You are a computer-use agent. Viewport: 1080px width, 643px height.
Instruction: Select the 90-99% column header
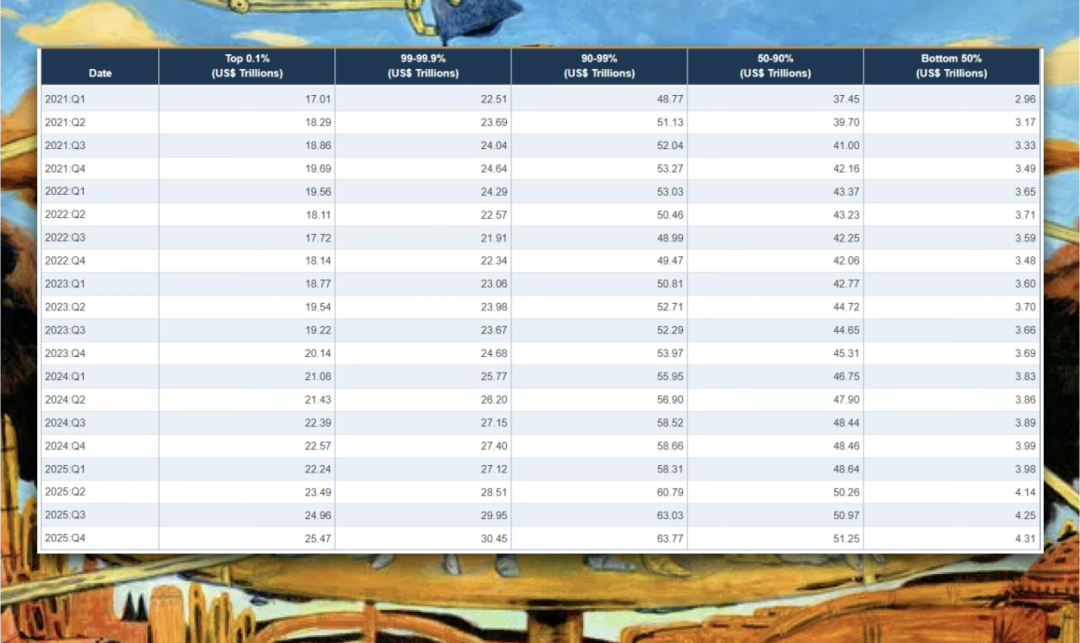coord(599,67)
